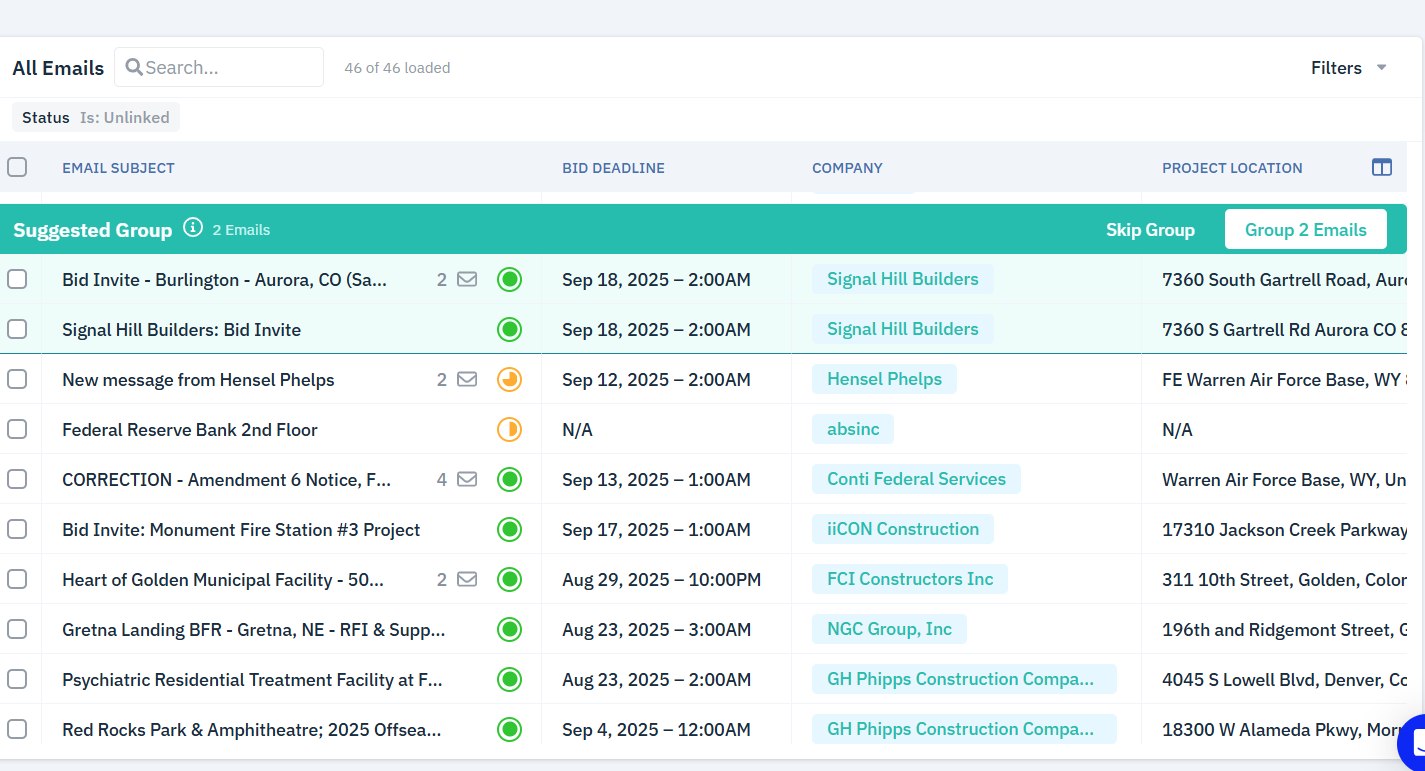Check the Federal Reserve Bank 2nd Floor row
The width and height of the screenshot is (1425, 771).
pos(17,429)
